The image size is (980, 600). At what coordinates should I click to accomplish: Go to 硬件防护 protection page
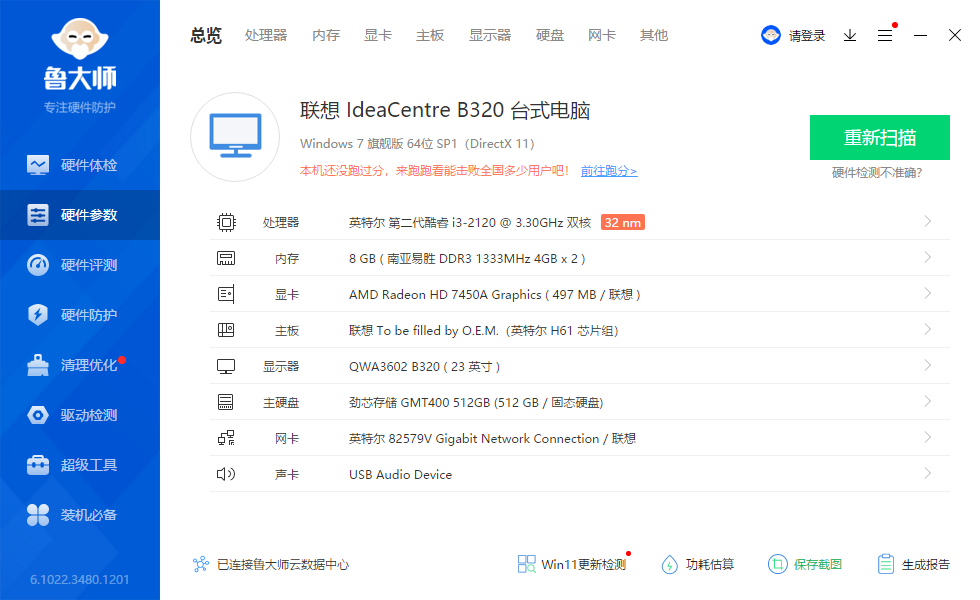(80, 315)
